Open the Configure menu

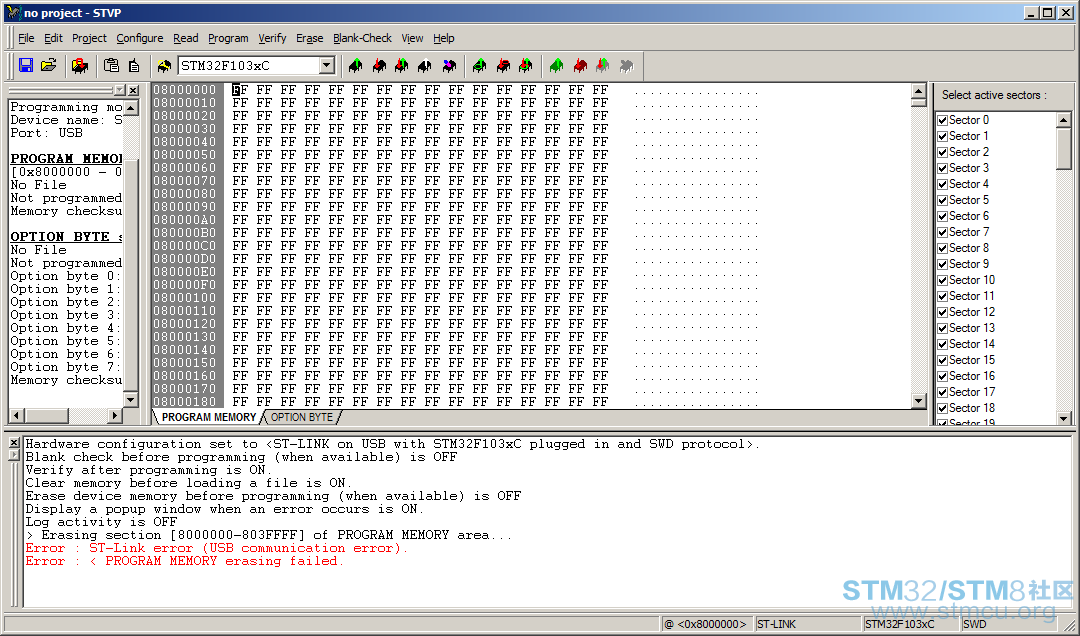pos(140,38)
